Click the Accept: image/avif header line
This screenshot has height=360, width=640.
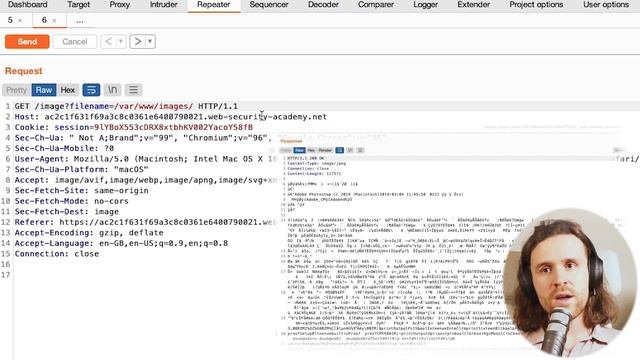click(146, 180)
